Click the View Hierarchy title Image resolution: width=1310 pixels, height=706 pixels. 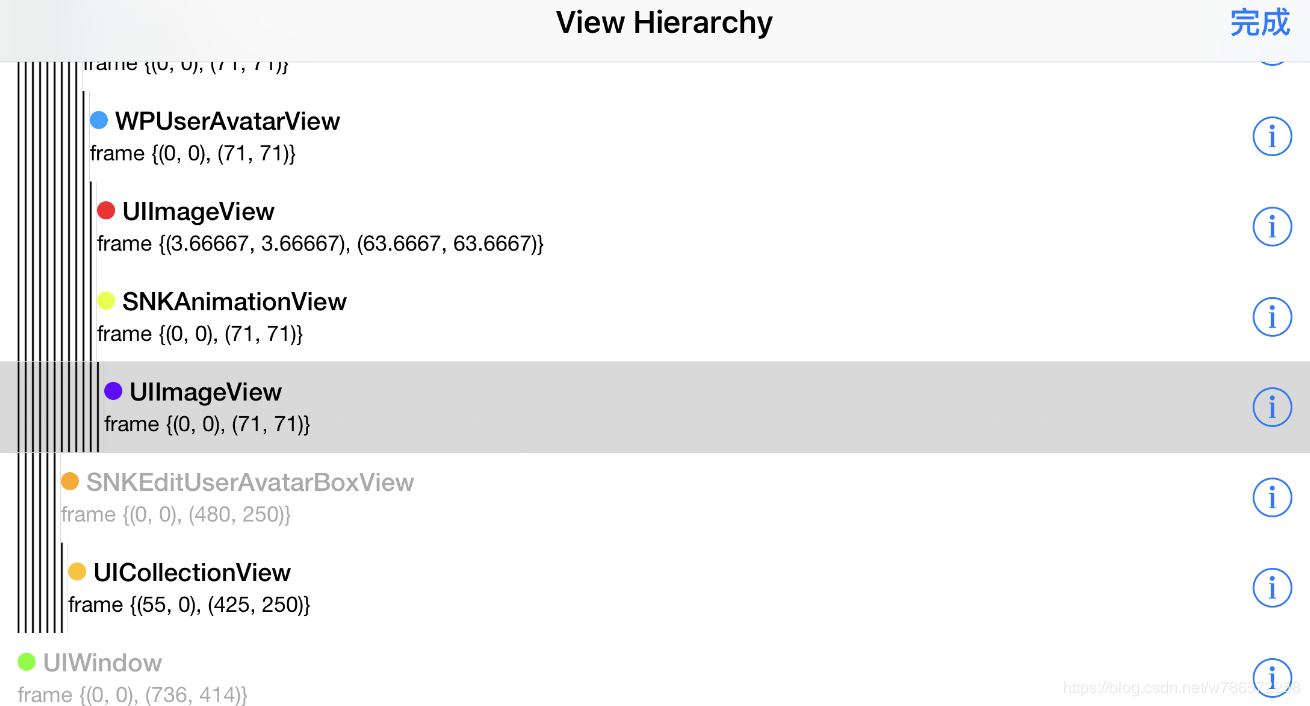(x=664, y=22)
